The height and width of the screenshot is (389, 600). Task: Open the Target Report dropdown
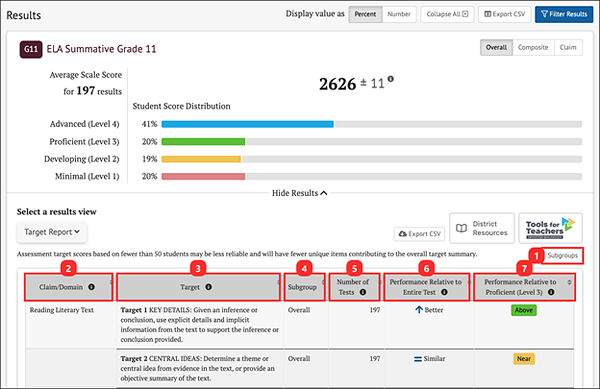click(x=52, y=232)
